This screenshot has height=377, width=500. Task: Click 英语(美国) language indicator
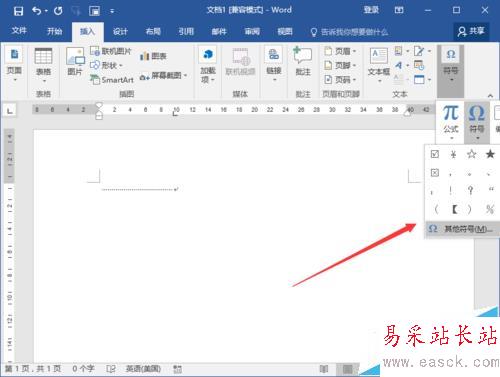point(143,369)
